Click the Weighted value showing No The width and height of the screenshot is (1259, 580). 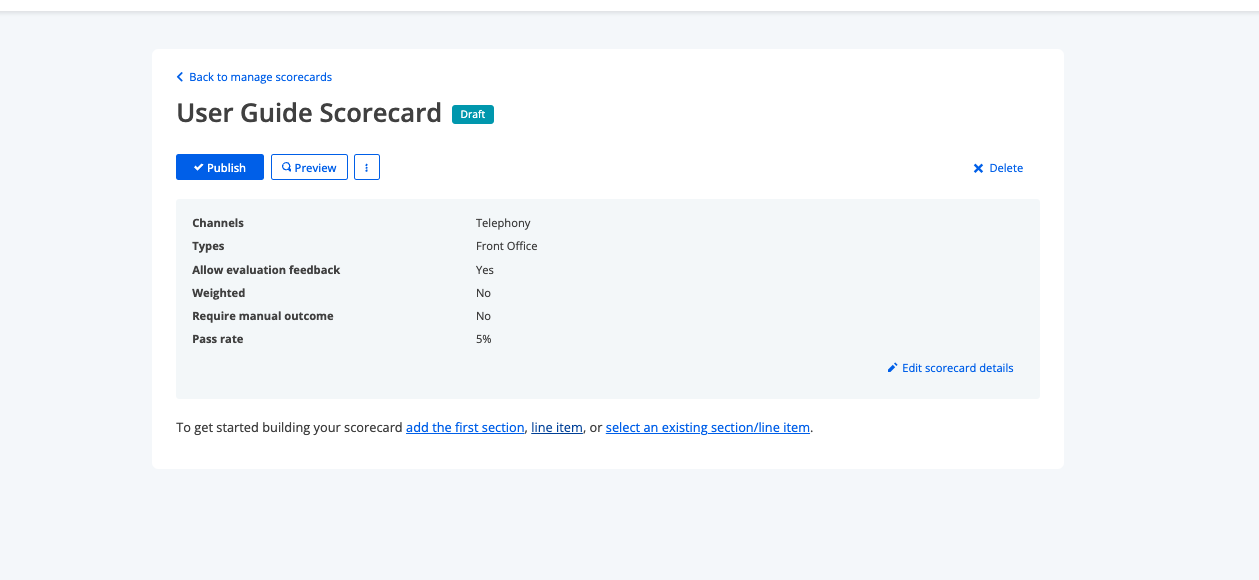pyautogui.click(x=483, y=292)
